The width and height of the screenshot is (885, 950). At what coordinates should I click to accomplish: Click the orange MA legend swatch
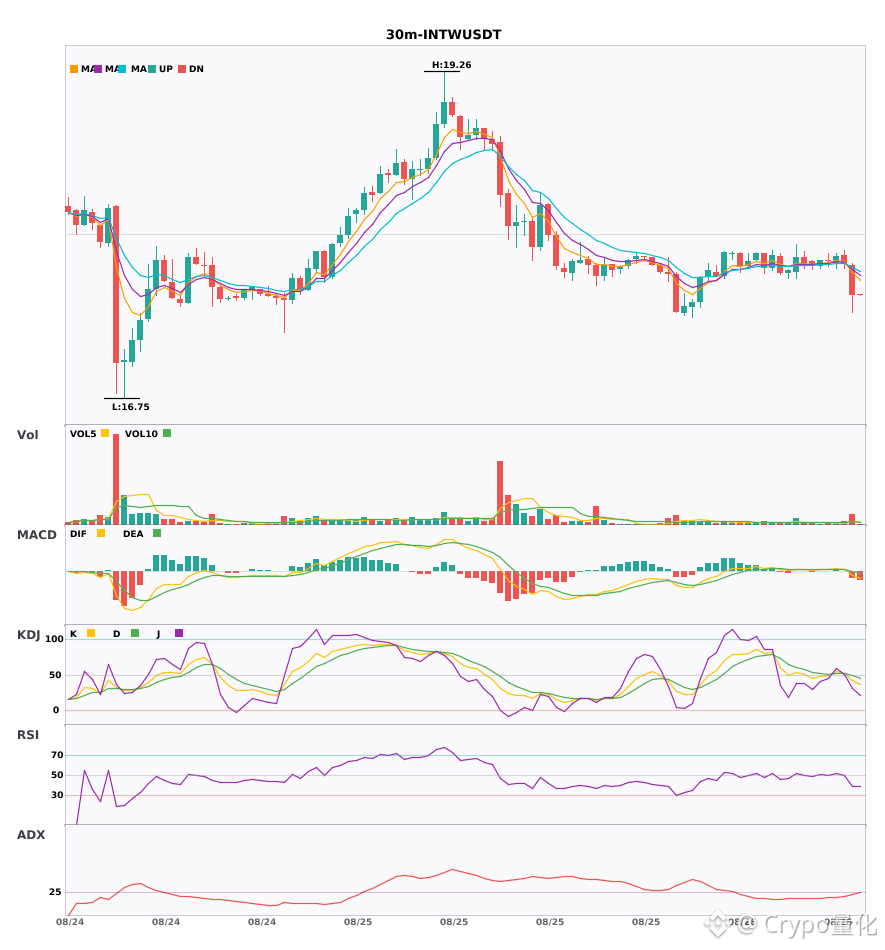click(x=74, y=69)
